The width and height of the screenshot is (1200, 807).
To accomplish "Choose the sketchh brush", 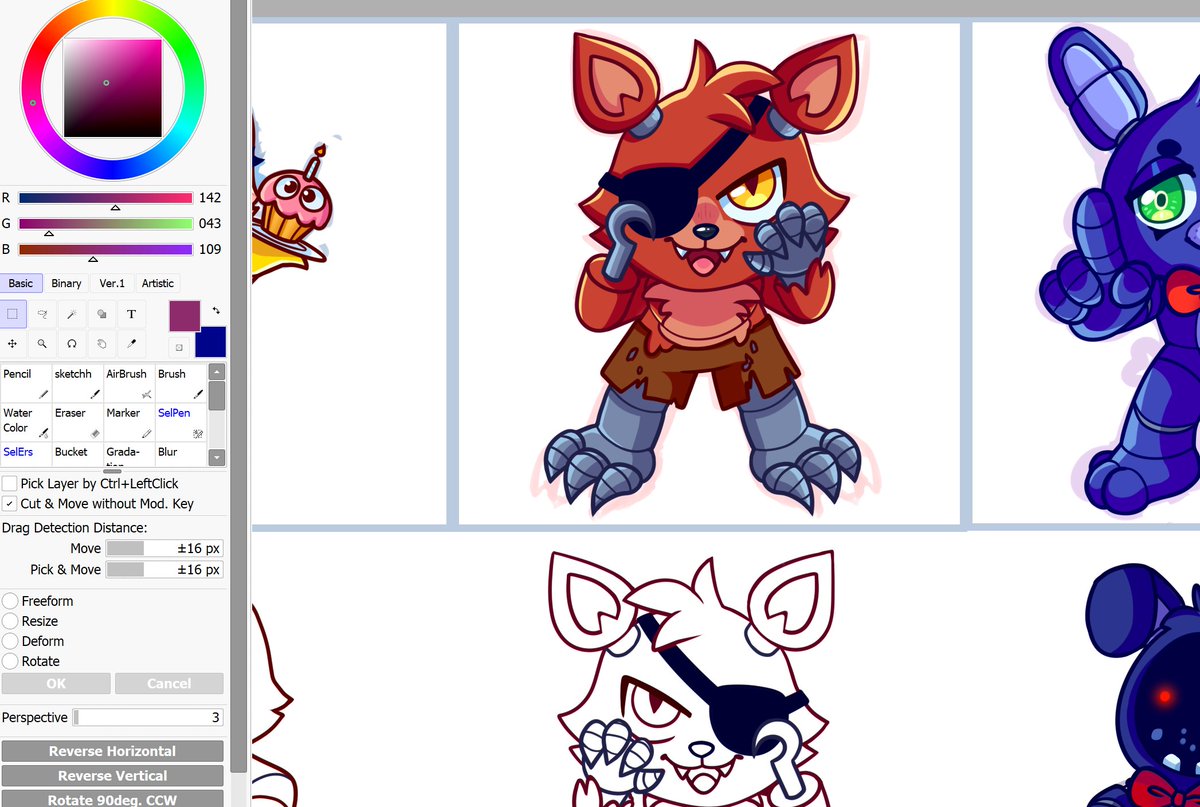I will (x=78, y=383).
